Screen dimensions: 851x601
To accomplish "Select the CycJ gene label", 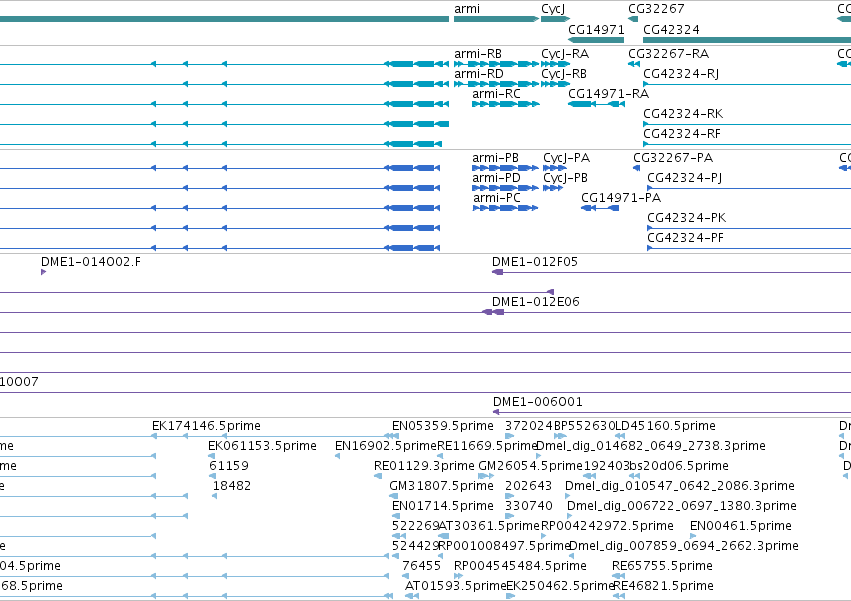I will coord(552,9).
